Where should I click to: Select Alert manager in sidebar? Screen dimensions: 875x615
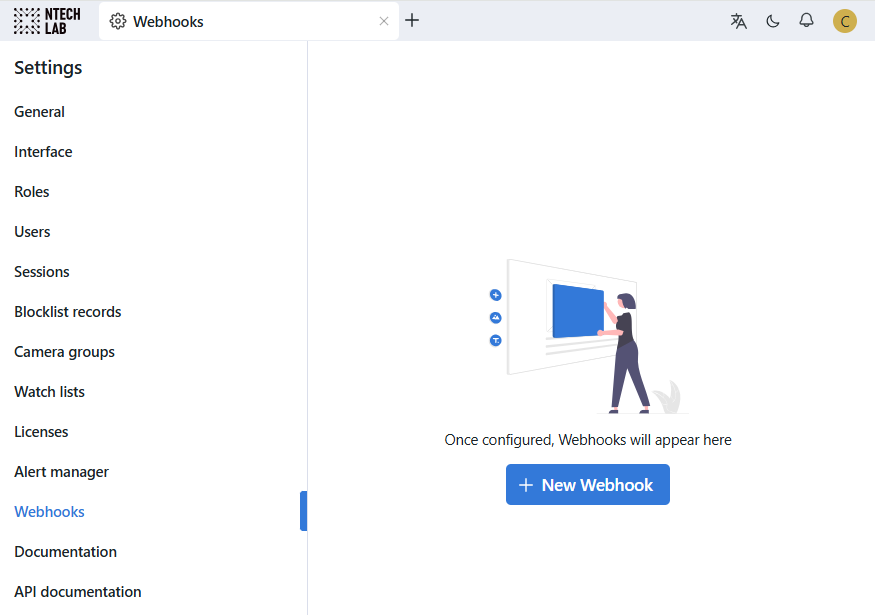pyautogui.click(x=62, y=472)
